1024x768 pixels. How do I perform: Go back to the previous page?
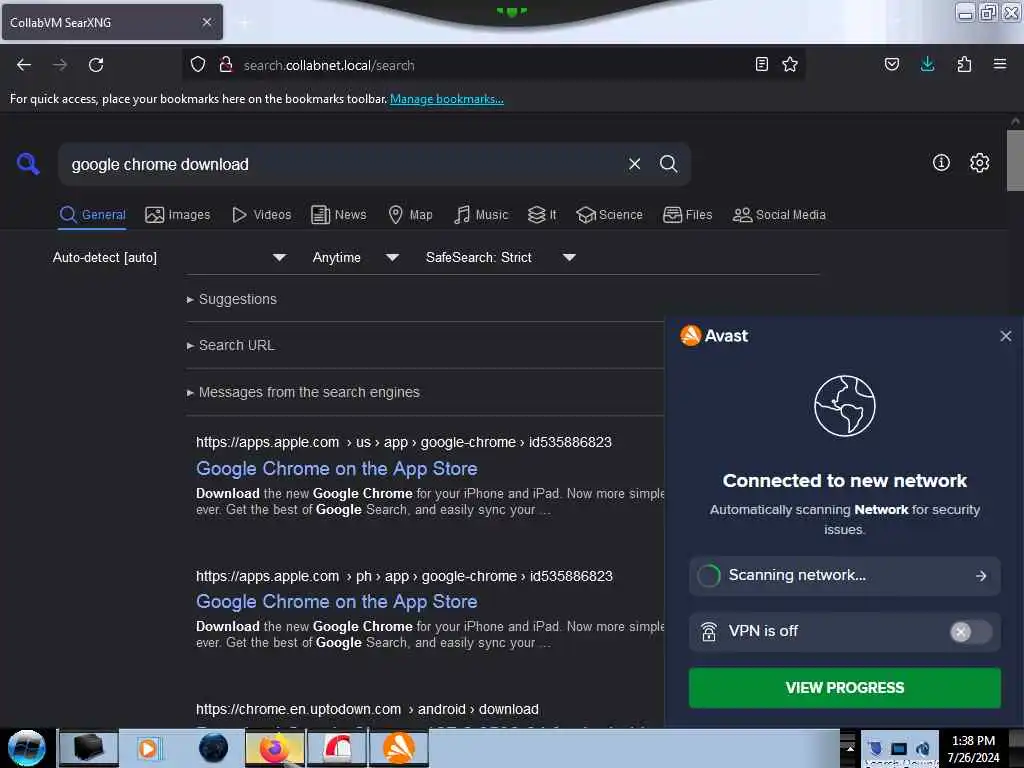point(24,65)
